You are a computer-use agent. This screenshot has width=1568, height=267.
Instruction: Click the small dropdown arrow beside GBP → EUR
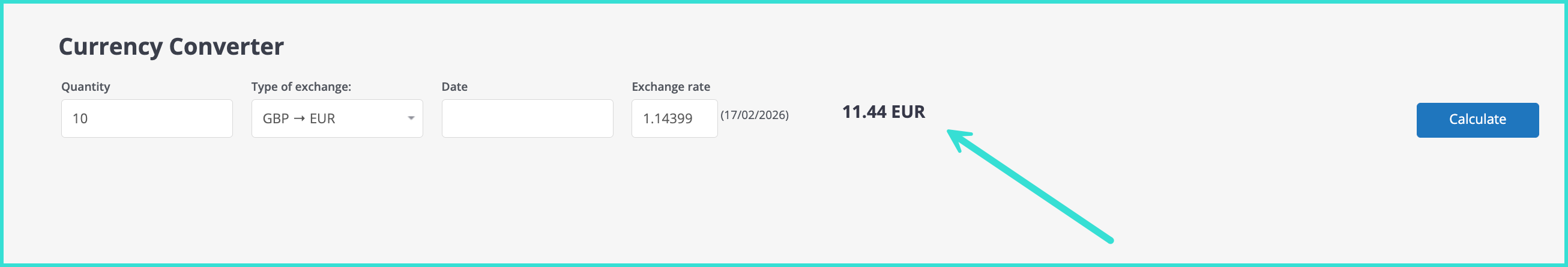pyautogui.click(x=411, y=118)
